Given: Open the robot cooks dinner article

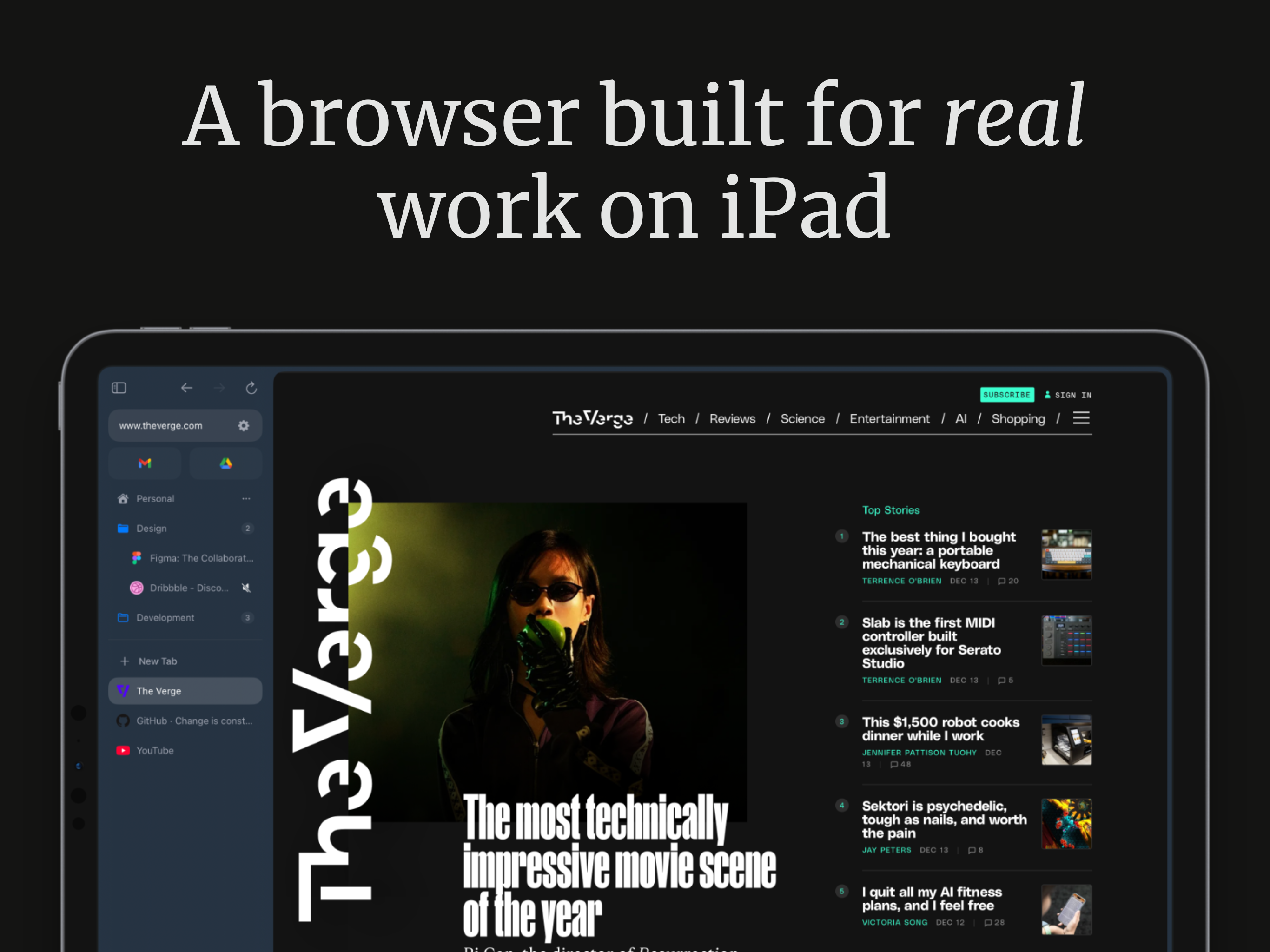Looking at the screenshot, I should coord(940,728).
